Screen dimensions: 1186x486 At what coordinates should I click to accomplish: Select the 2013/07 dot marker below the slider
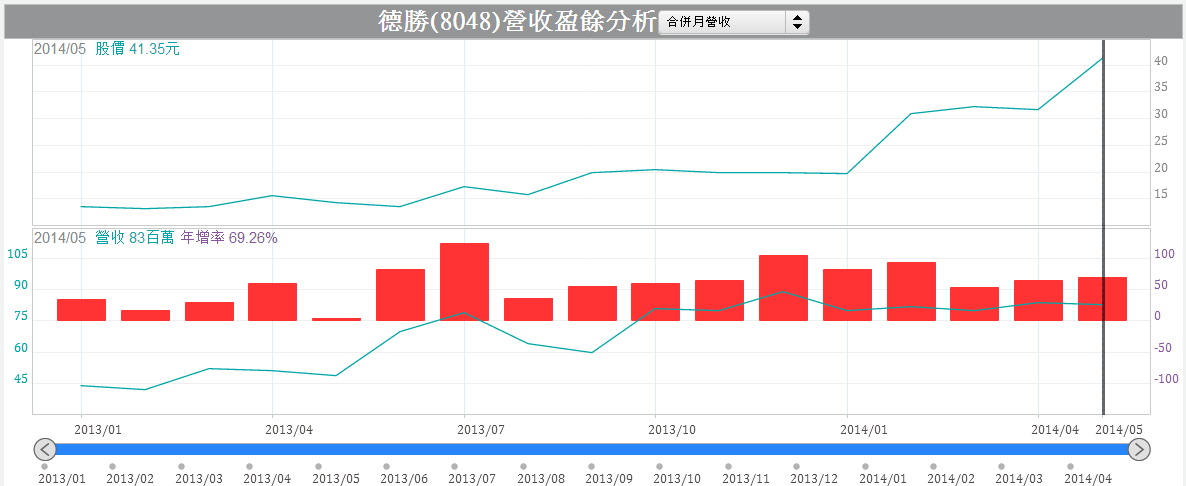[455, 466]
